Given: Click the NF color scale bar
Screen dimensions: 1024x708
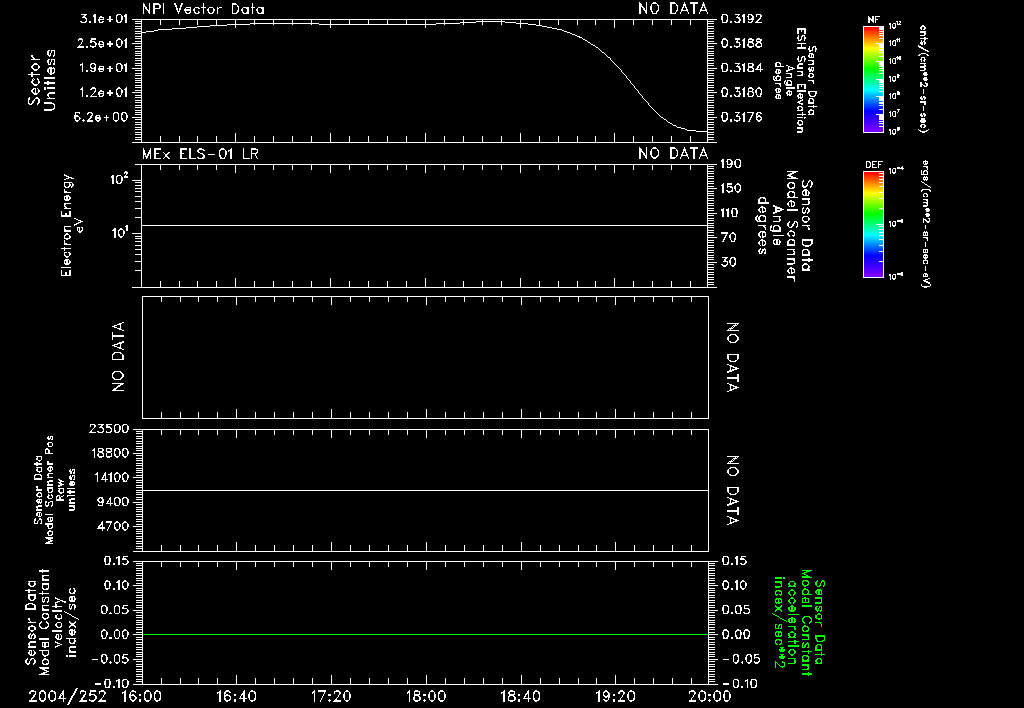Looking at the screenshot, I should pos(874,79).
